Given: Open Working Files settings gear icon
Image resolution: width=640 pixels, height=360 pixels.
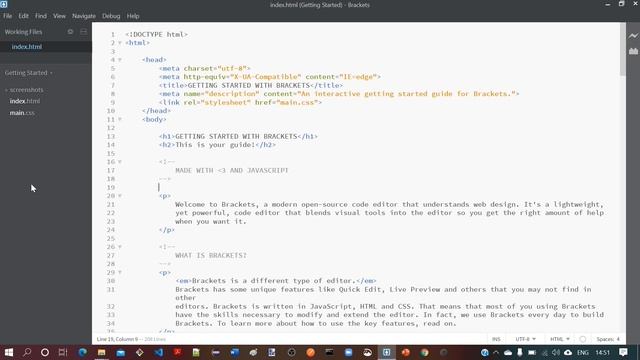Looking at the screenshot, I should coord(70,31).
